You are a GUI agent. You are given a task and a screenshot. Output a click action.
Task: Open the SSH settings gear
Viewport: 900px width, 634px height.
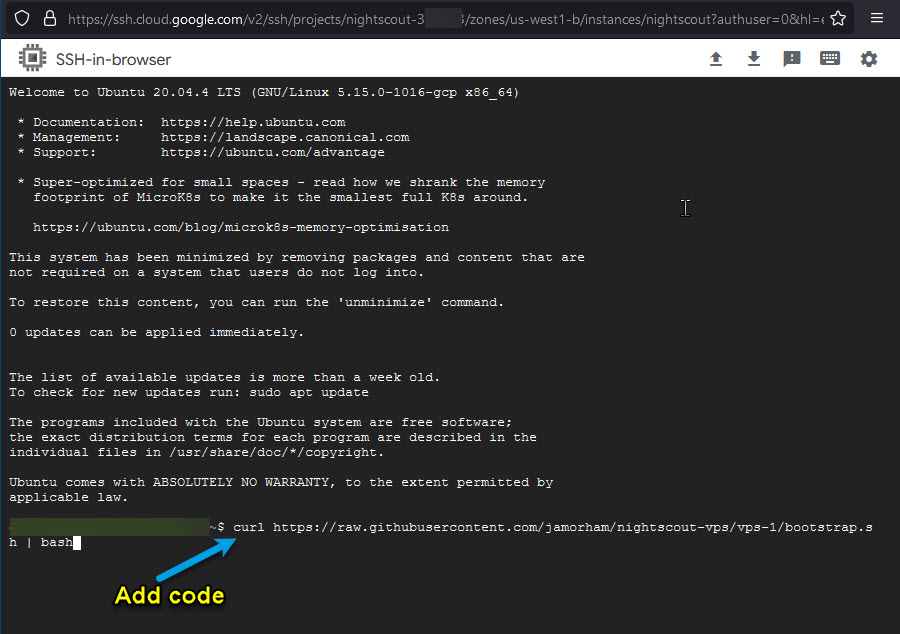869,59
